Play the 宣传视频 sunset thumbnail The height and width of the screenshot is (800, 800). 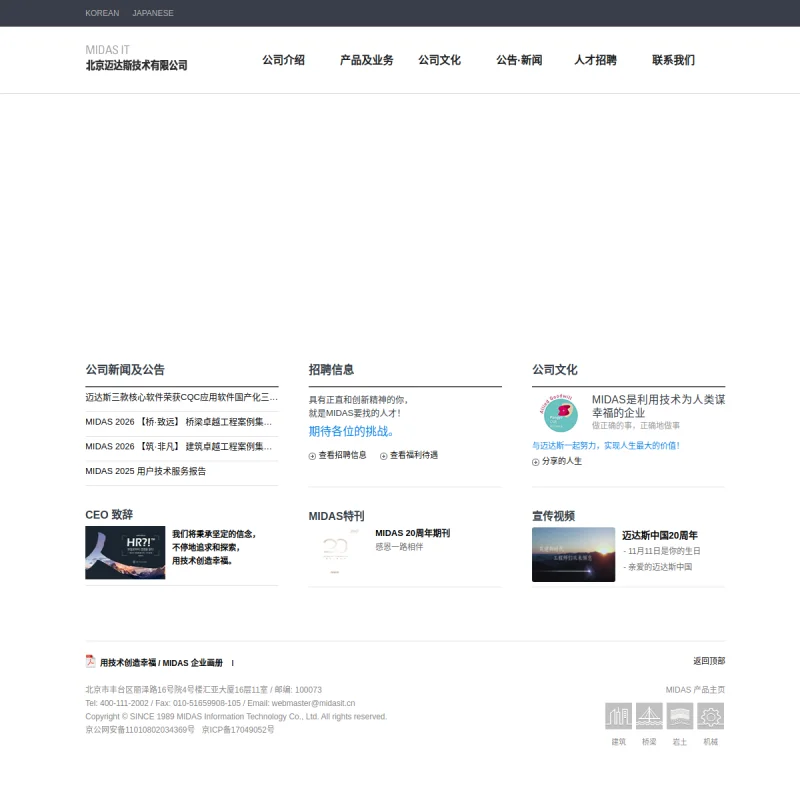pyautogui.click(x=573, y=555)
